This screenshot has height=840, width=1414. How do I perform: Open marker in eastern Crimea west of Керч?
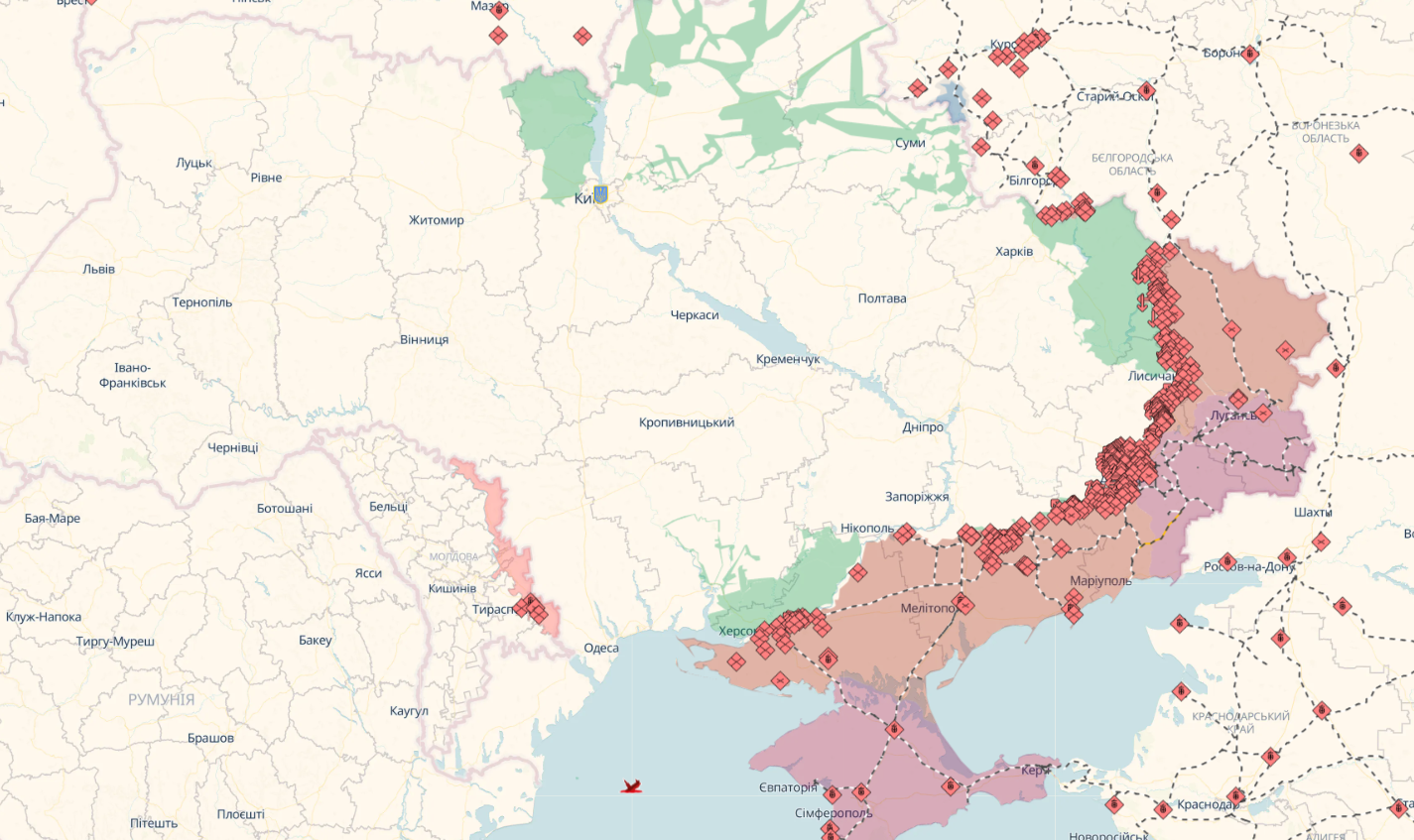950,786
